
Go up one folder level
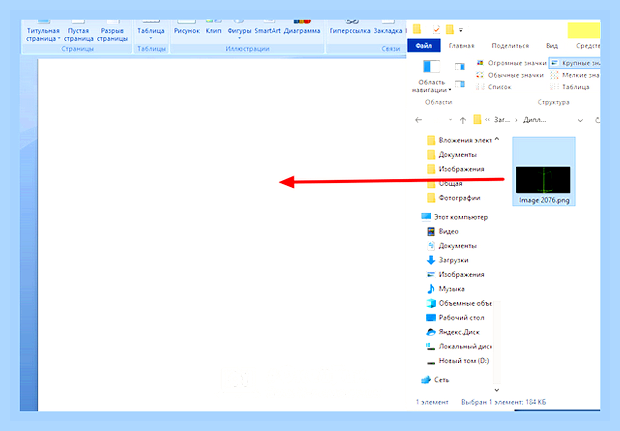[x=463, y=120]
